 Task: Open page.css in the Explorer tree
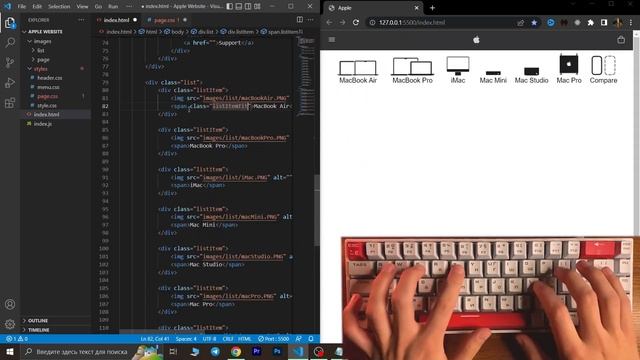tap(48, 96)
